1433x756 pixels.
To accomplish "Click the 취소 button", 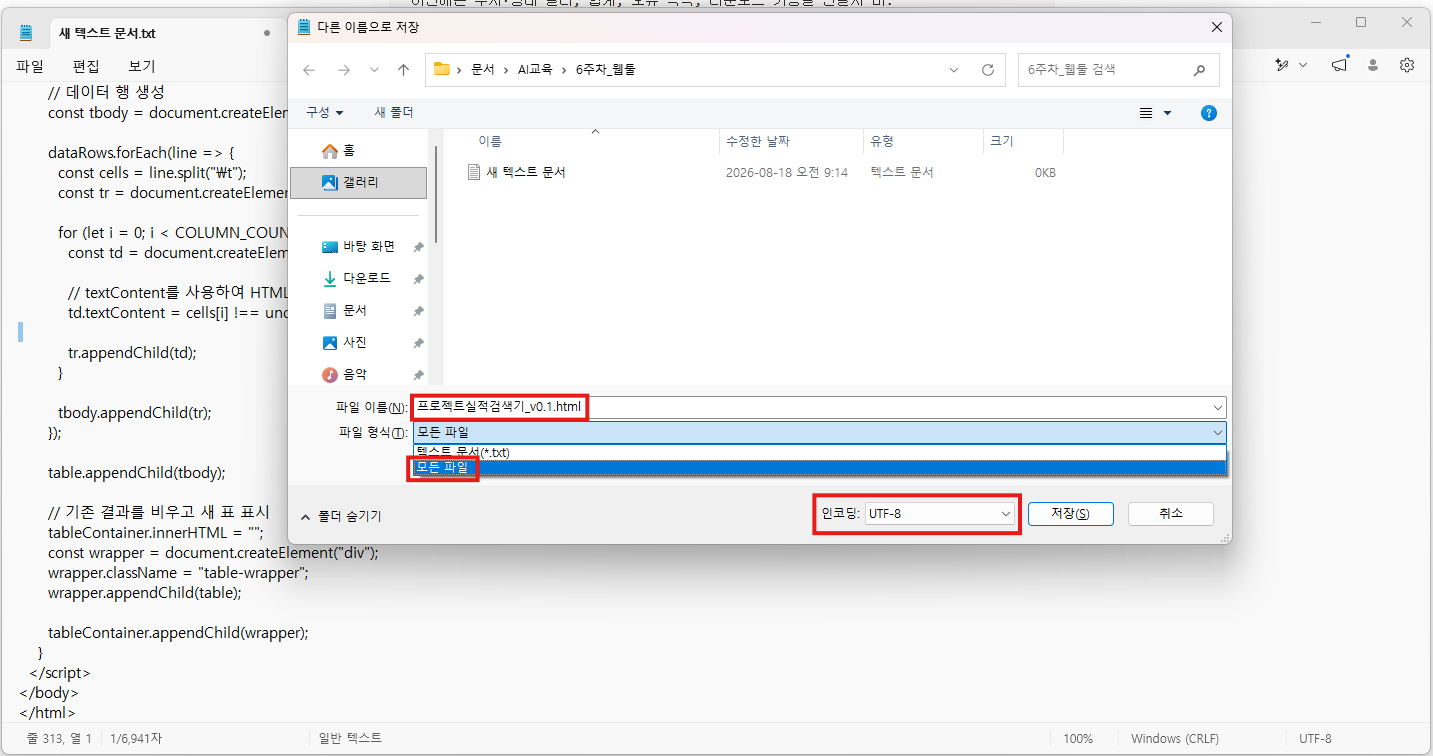I will [x=1171, y=513].
